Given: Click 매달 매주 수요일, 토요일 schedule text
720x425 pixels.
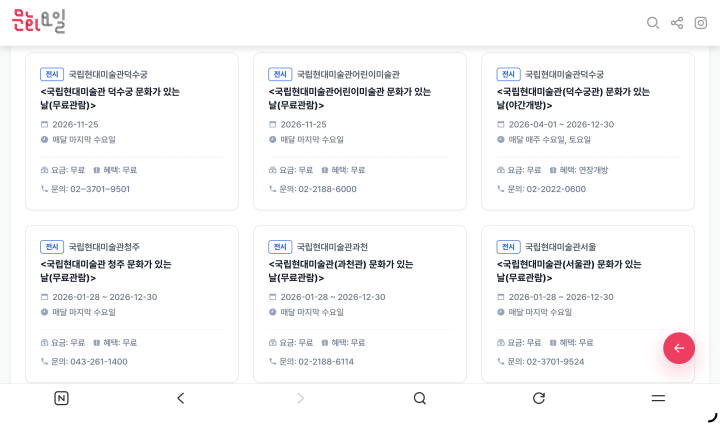Looking at the screenshot, I should (550, 140).
